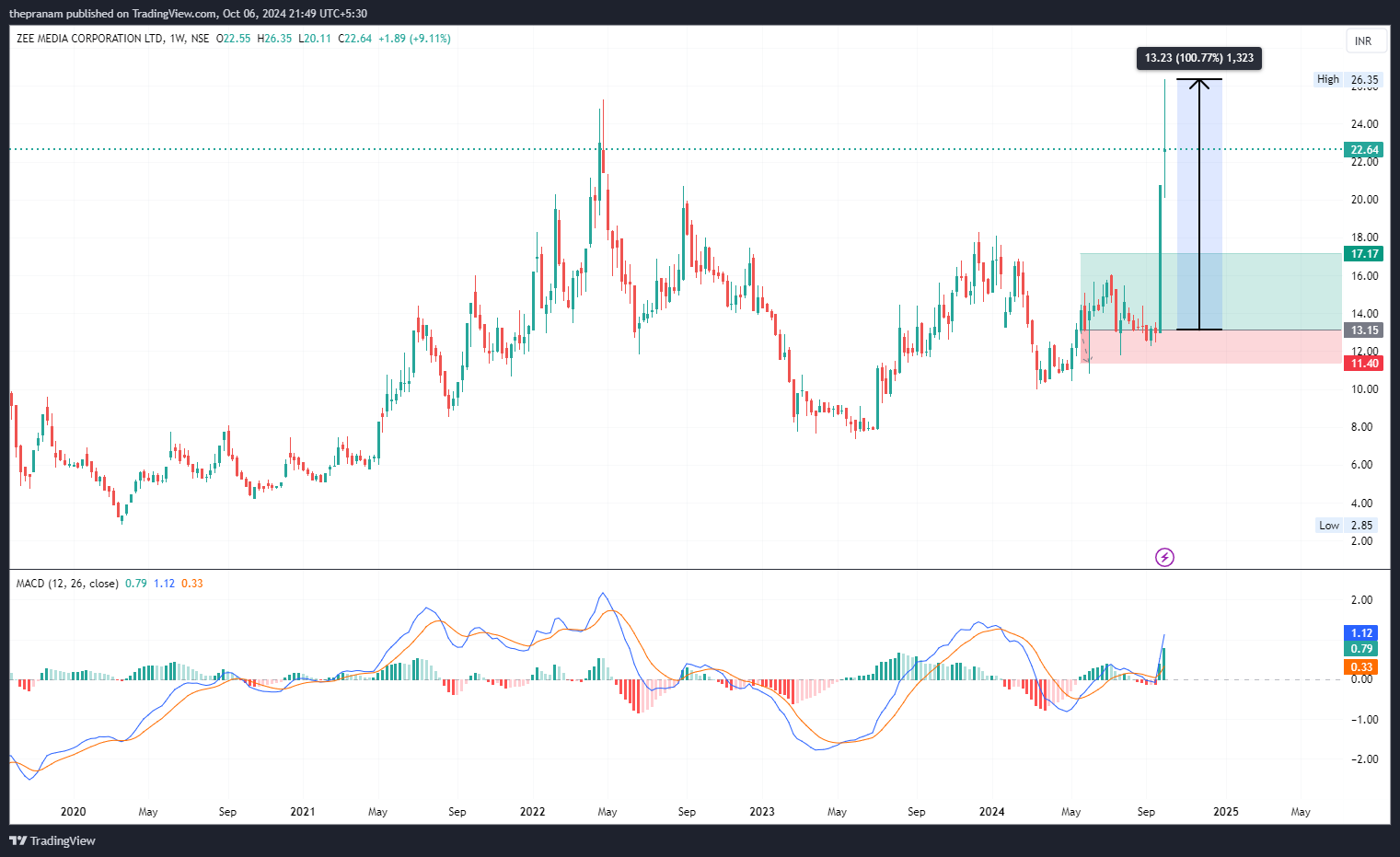Click the High 26.35 price label

coord(1347,80)
